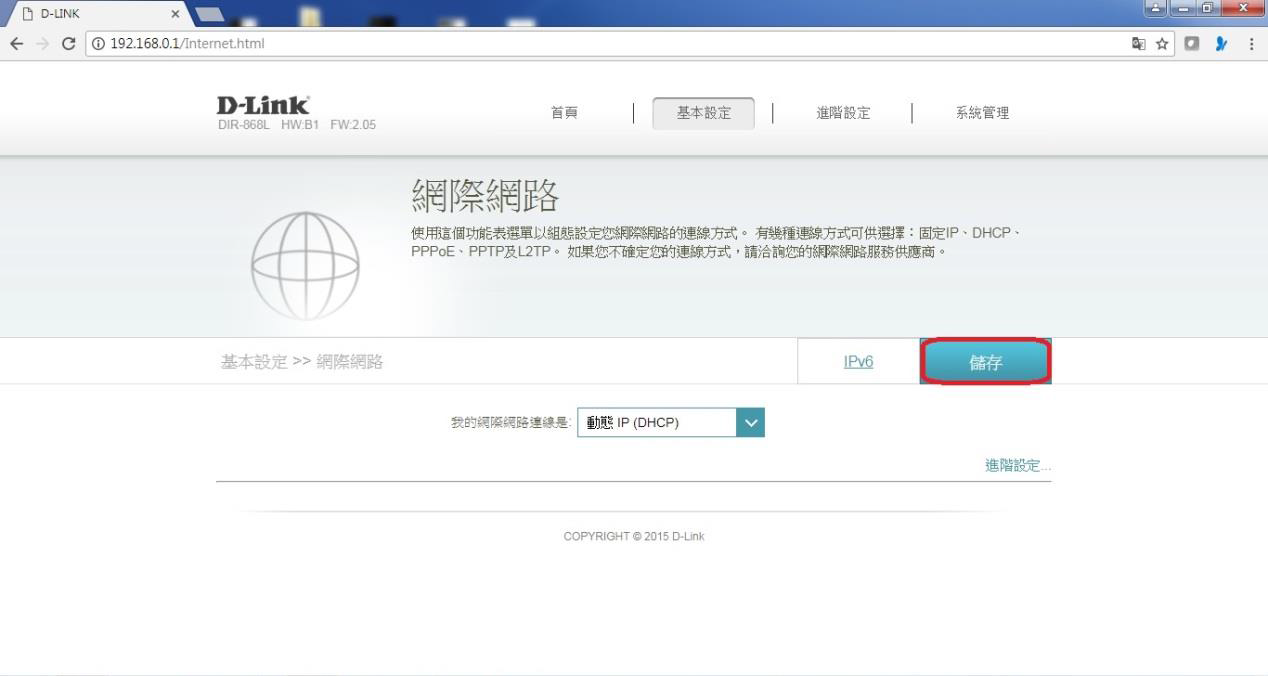View site information icon in address bar
The image size is (1268, 676).
point(99,44)
